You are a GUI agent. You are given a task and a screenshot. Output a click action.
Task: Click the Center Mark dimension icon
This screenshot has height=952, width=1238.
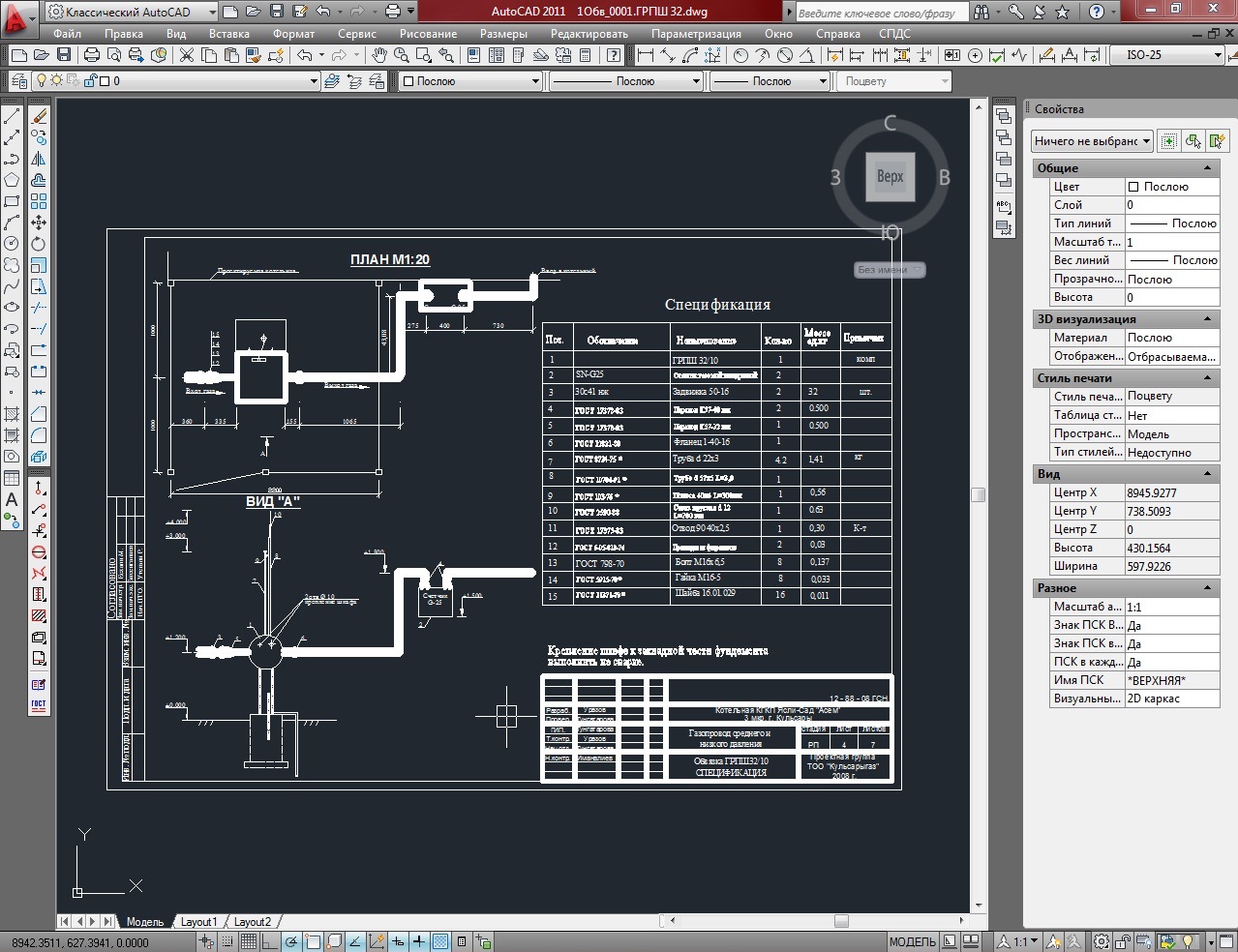976,56
